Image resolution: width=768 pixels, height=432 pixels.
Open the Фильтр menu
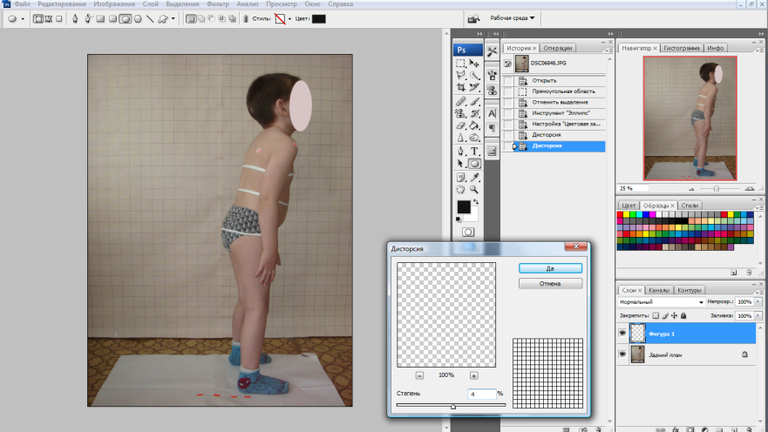(217, 4)
